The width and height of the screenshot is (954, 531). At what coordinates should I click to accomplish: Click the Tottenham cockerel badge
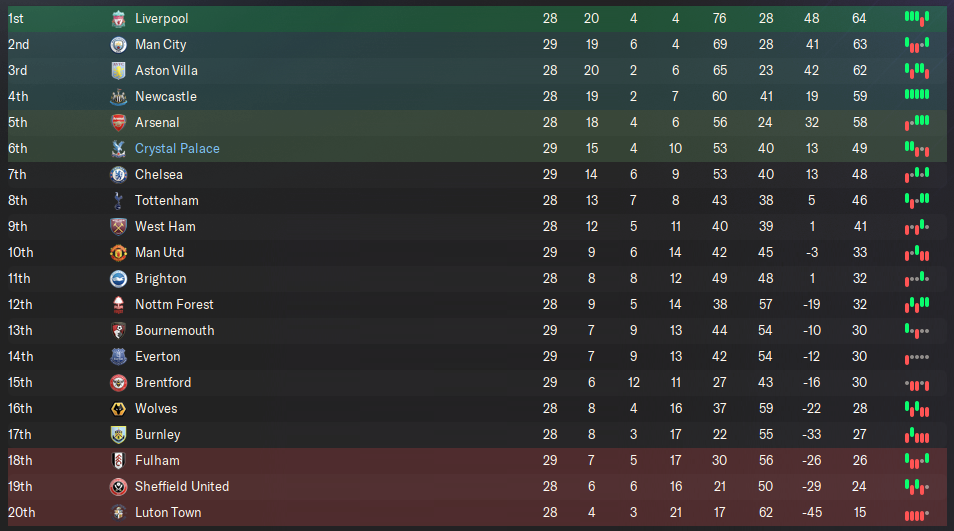click(118, 201)
